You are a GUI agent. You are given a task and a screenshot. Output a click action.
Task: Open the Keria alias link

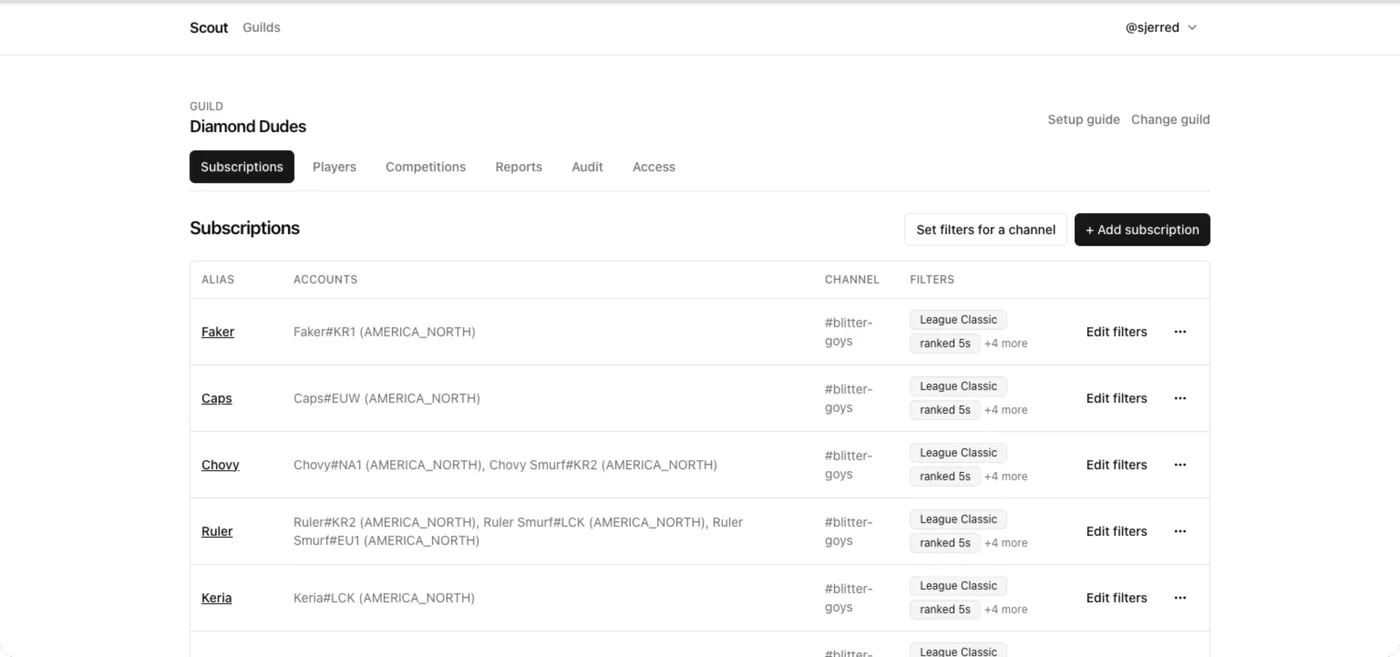click(217, 598)
